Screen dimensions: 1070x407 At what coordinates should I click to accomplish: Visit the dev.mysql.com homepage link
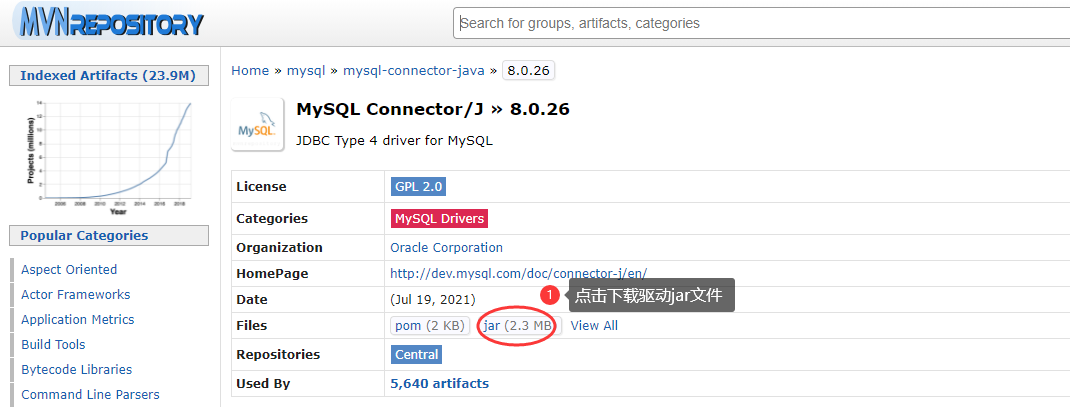click(x=518, y=273)
